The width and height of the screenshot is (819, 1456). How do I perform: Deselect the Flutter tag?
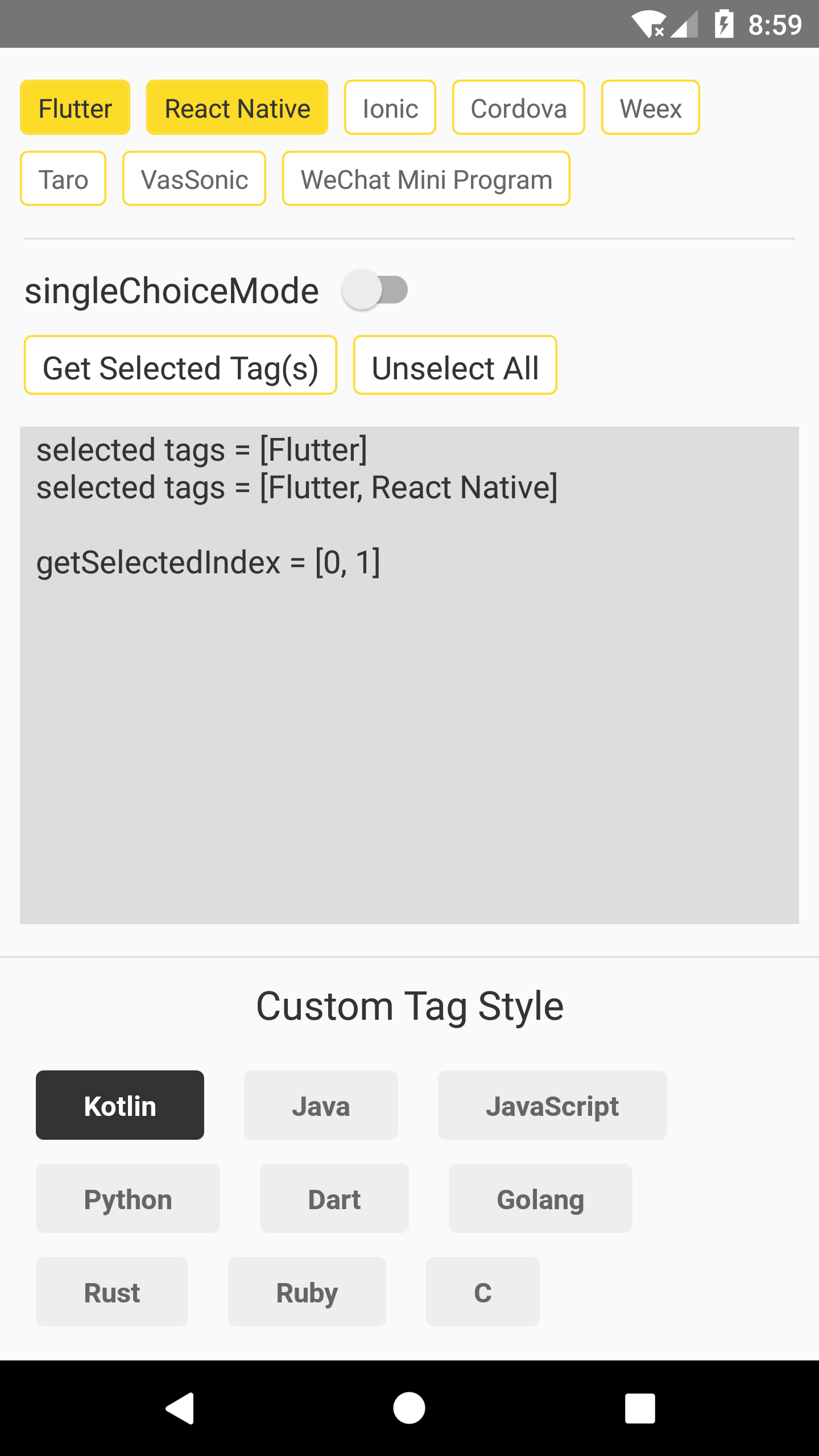[75, 108]
